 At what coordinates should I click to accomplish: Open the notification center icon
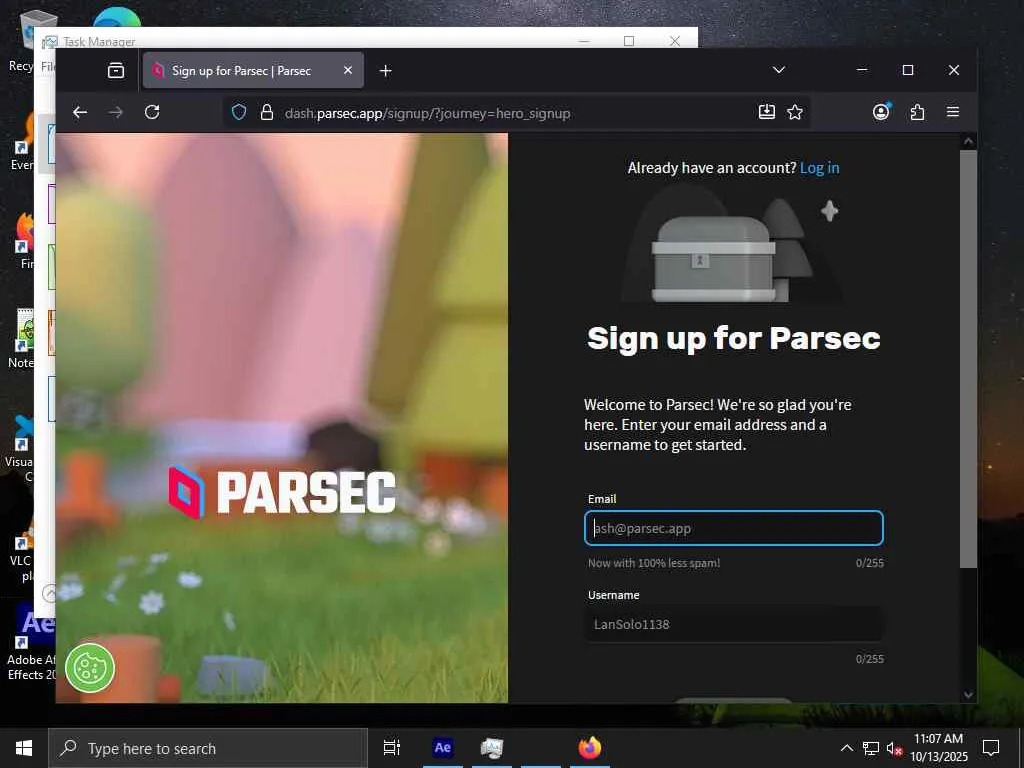click(991, 748)
